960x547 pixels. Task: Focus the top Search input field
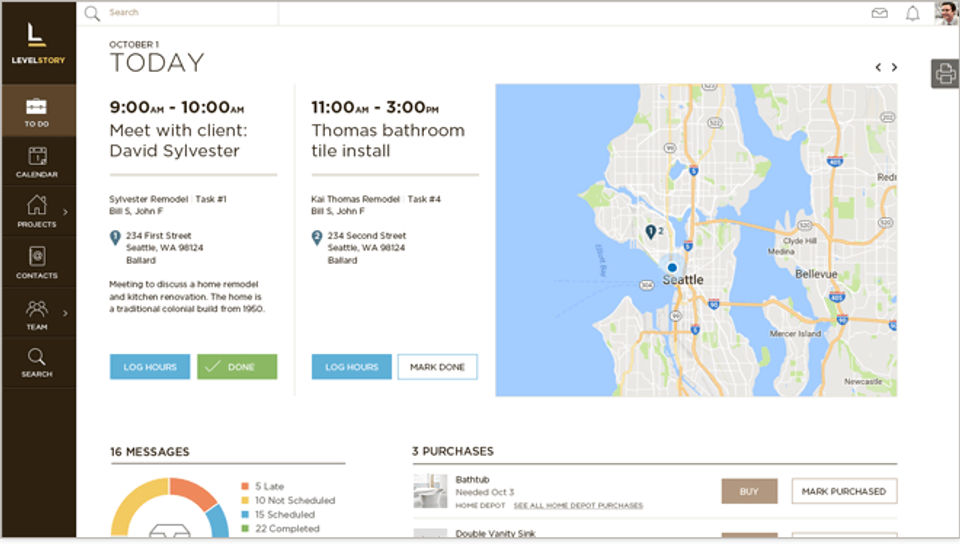191,13
